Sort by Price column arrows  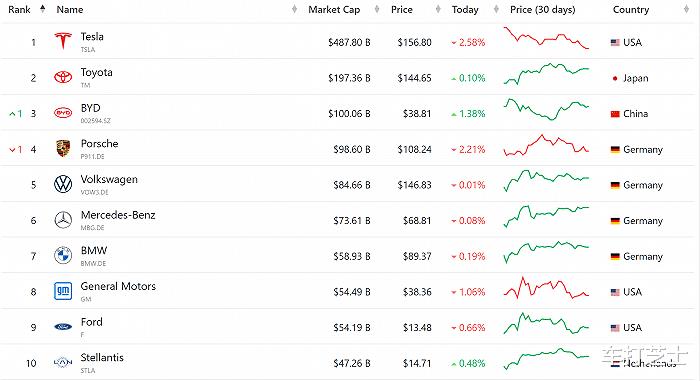click(x=438, y=9)
